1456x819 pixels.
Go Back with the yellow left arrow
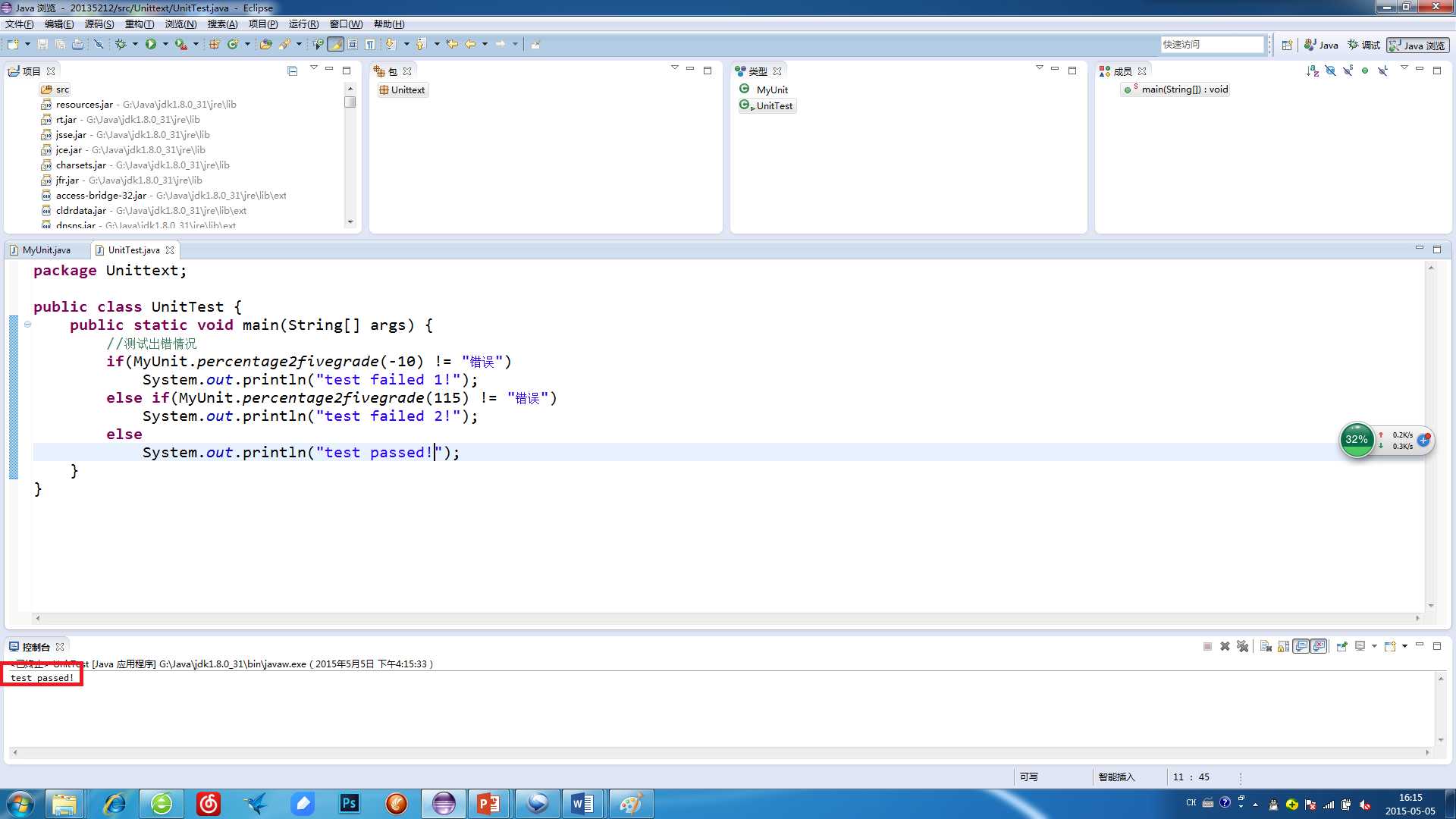coord(470,44)
